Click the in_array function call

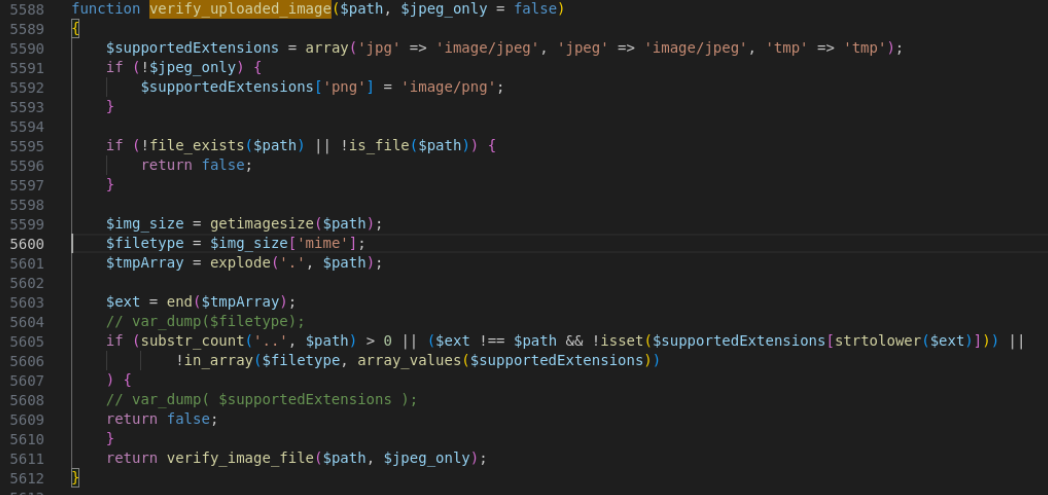pyautogui.click(x=219, y=361)
